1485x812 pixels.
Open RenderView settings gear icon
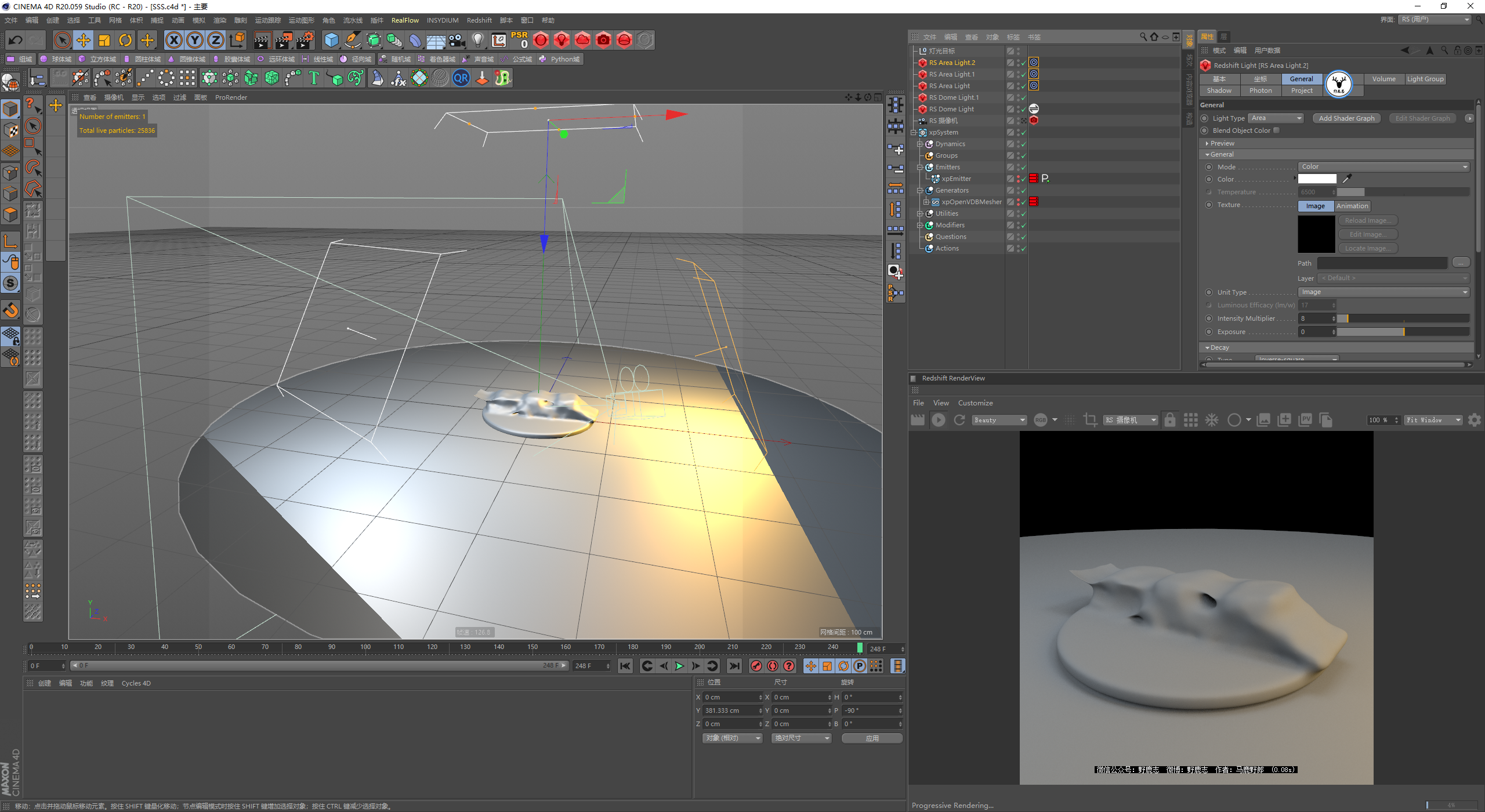click(1474, 420)
